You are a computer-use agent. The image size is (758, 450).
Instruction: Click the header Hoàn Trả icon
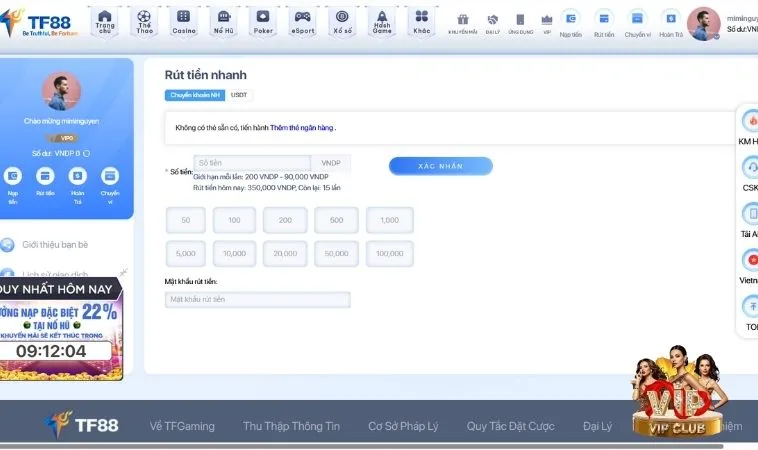coord(671,19)
